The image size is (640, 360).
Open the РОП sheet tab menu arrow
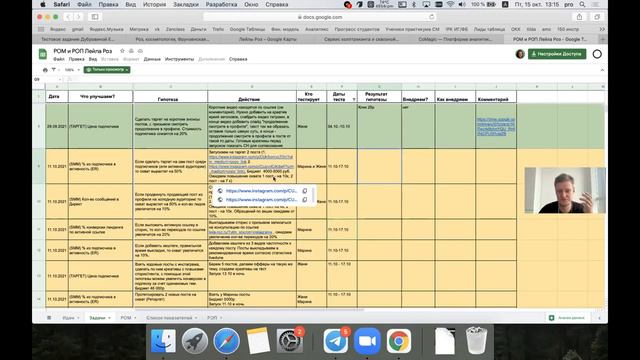[221, 318]
